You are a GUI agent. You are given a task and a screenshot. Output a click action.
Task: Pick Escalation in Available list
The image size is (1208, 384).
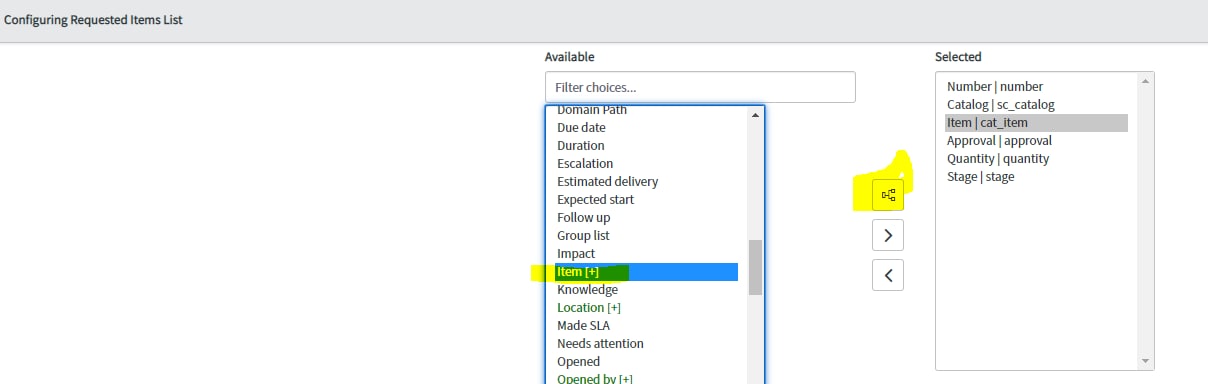pos(647,164)
